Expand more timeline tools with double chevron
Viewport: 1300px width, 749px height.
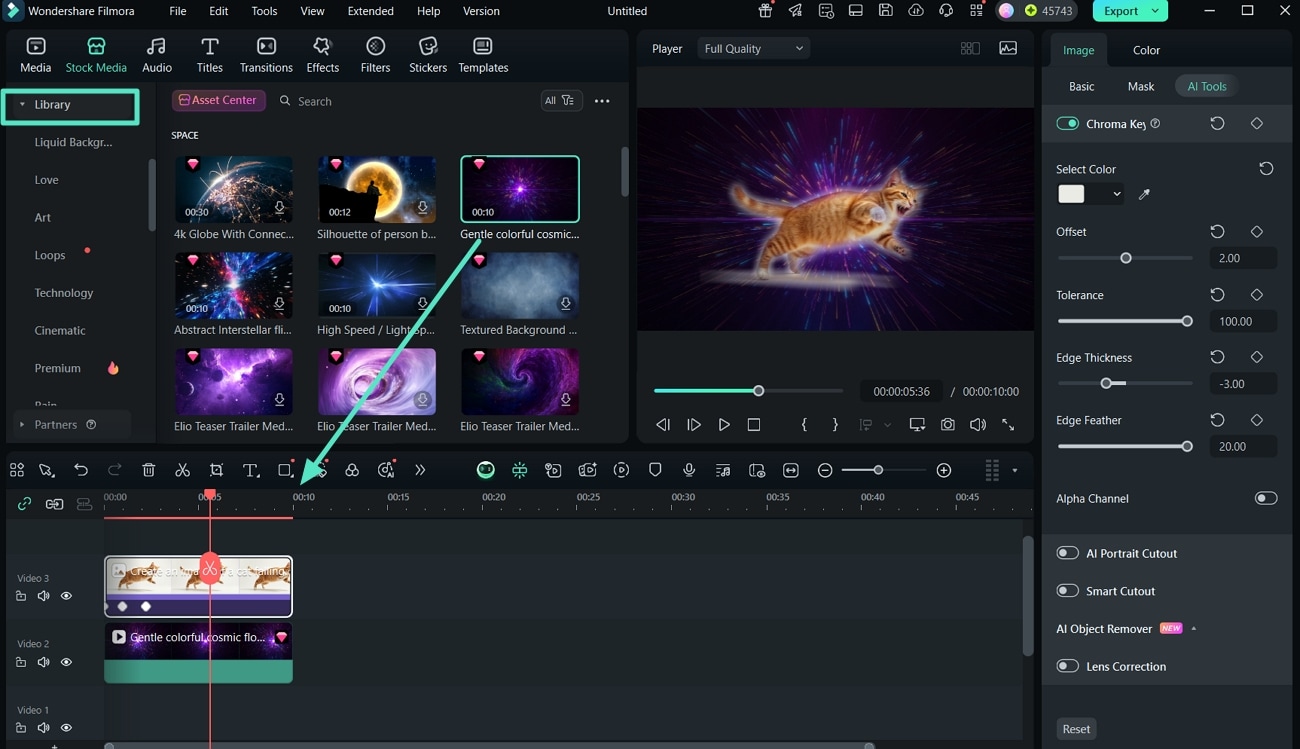click(420, 470)
